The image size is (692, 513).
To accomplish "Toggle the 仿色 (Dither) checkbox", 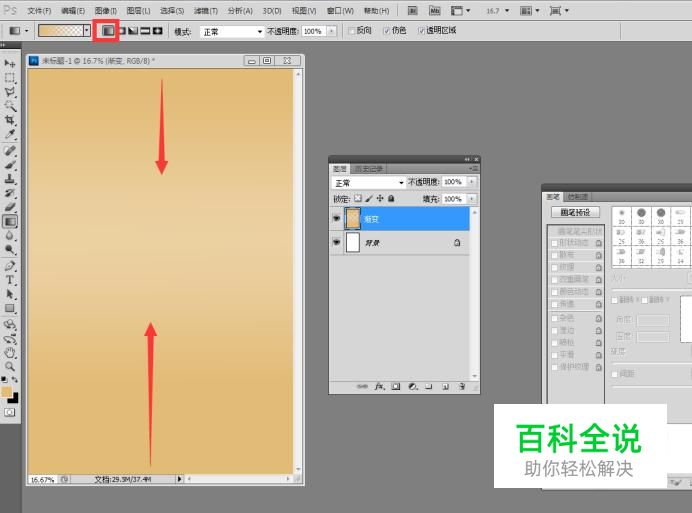I will pyautogui.click(x=387, y=31).
